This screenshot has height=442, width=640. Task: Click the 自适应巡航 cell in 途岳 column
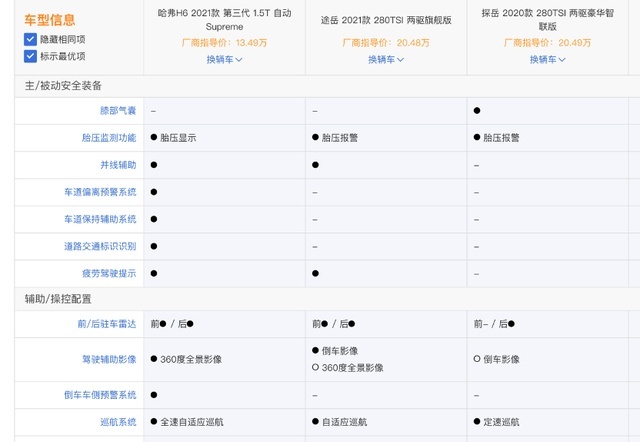click(344, 422)
